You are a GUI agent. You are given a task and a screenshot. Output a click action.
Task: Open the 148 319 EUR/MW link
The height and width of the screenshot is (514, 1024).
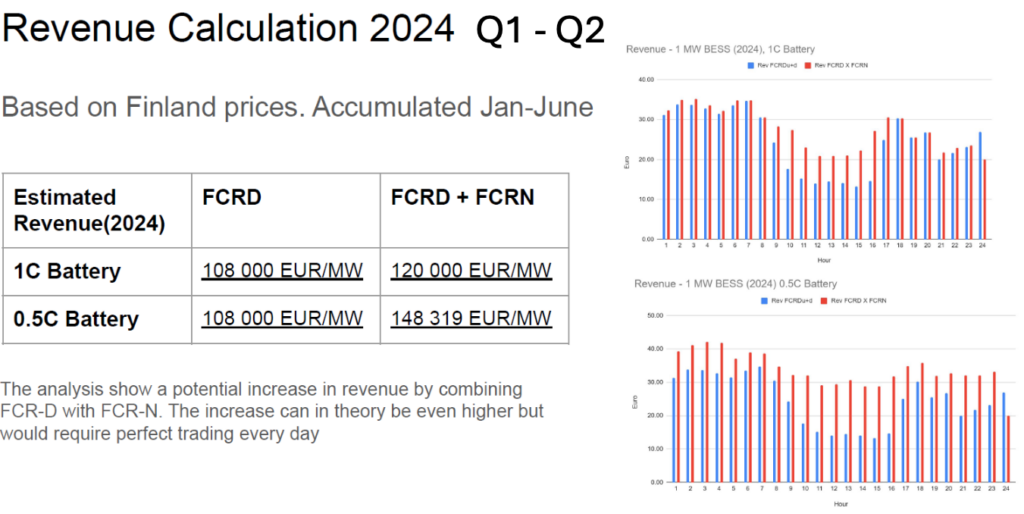pyautogui.click(x=471, y=319)
